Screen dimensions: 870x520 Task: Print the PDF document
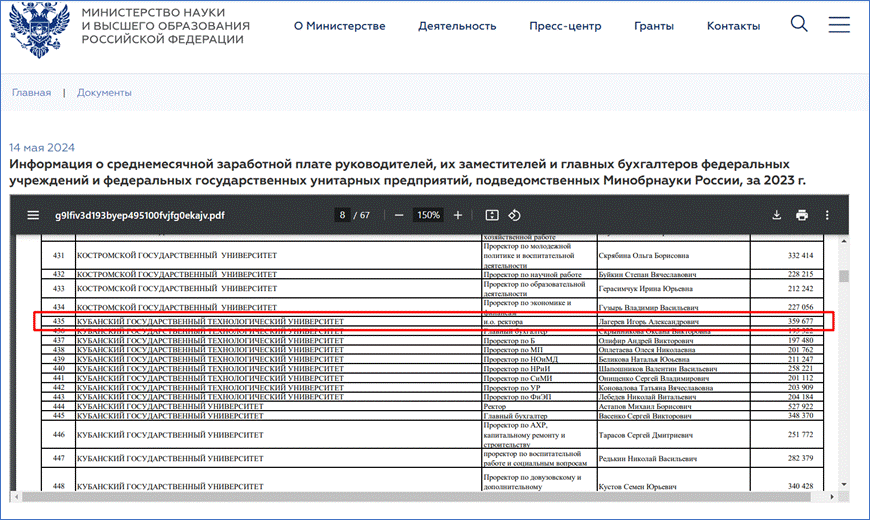pyautogui.click(x=802, y=215)
